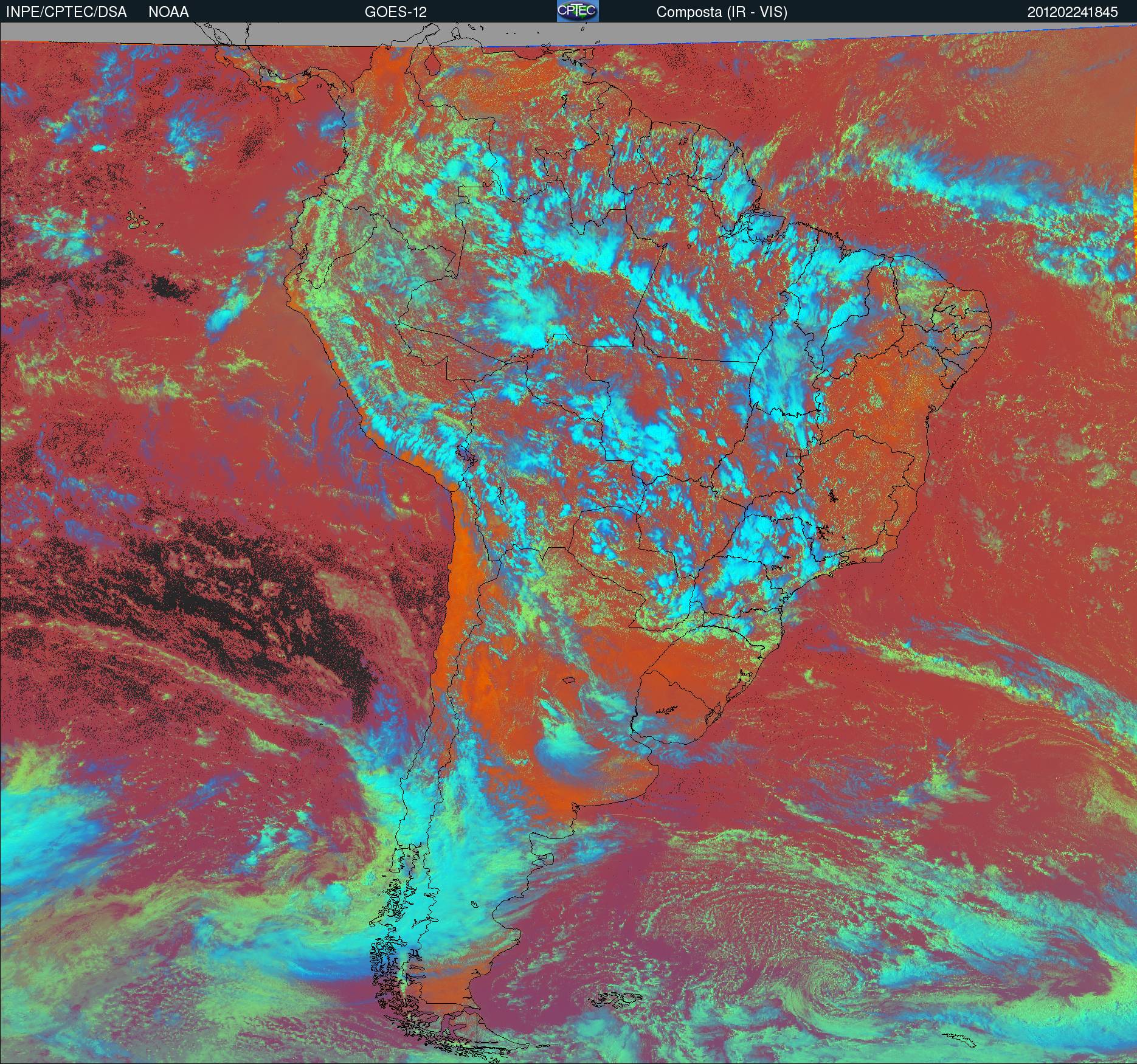This screenshot has width=1137, height=1064.
Task: Click the Composta (IR - VIS) title
Action: (722, 12)
